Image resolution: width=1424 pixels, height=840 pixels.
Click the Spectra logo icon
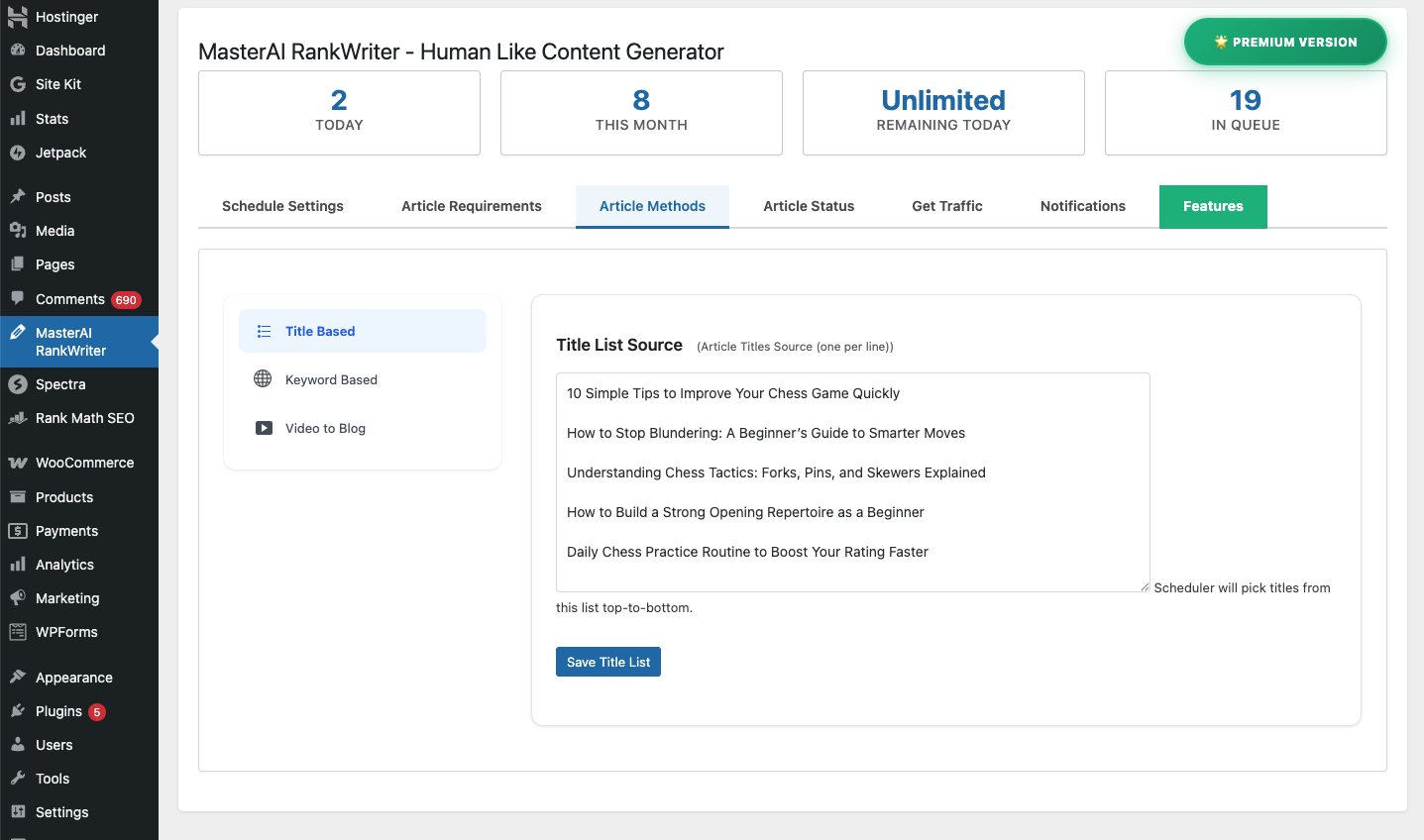(18, 384)
